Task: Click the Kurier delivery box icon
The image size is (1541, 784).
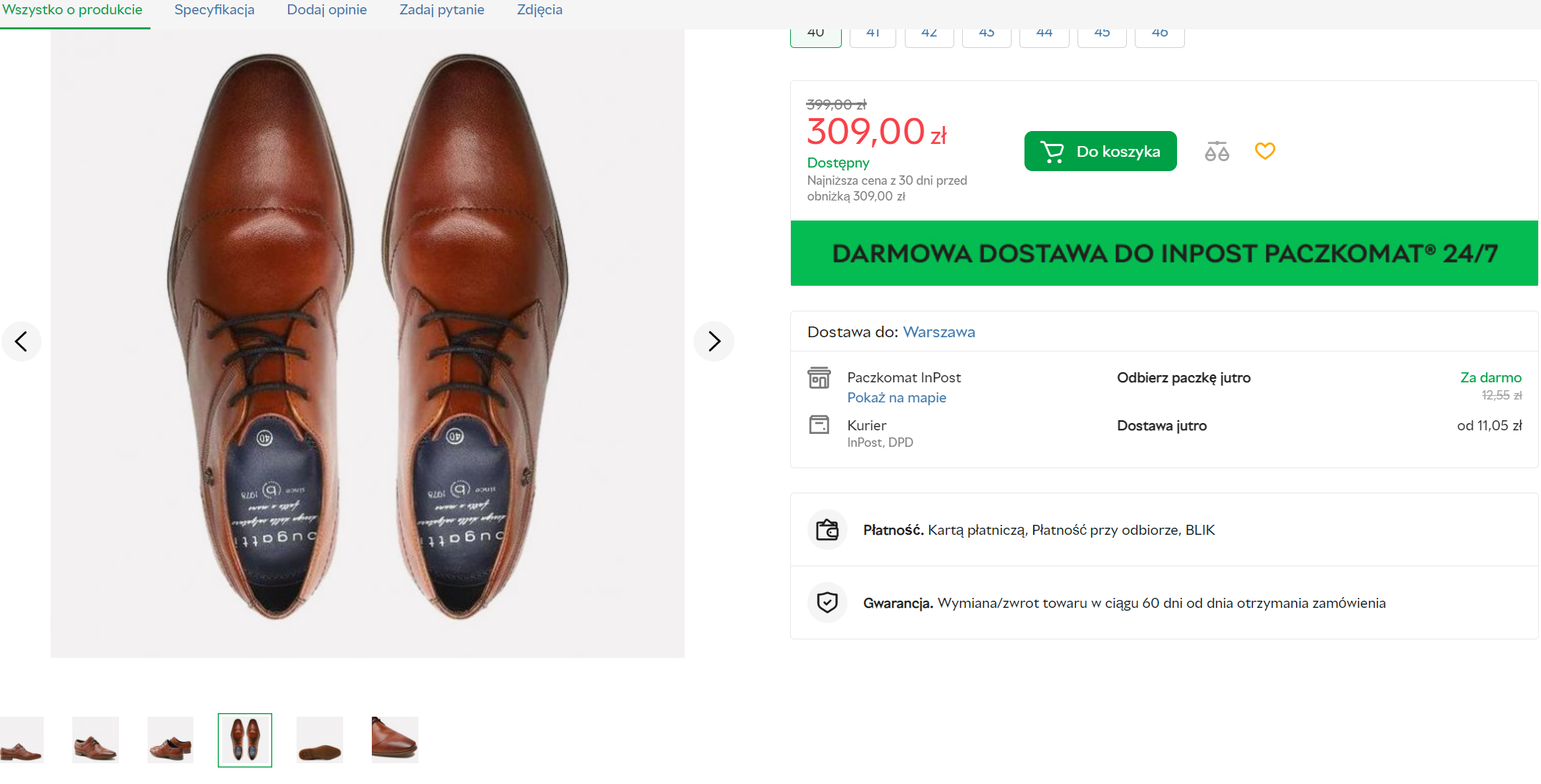Action: click(x=819, y=425)
